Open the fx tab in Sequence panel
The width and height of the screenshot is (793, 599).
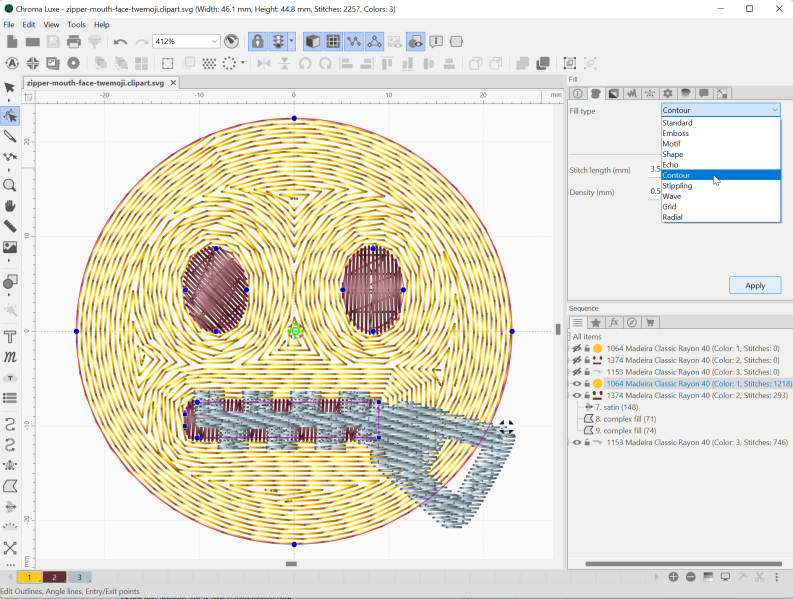(614, 322)
